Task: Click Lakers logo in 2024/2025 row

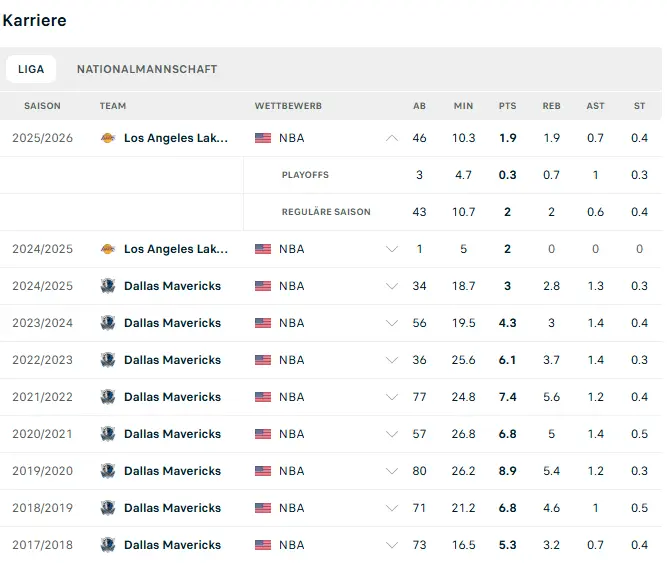Action: click(x=108, y=249)
